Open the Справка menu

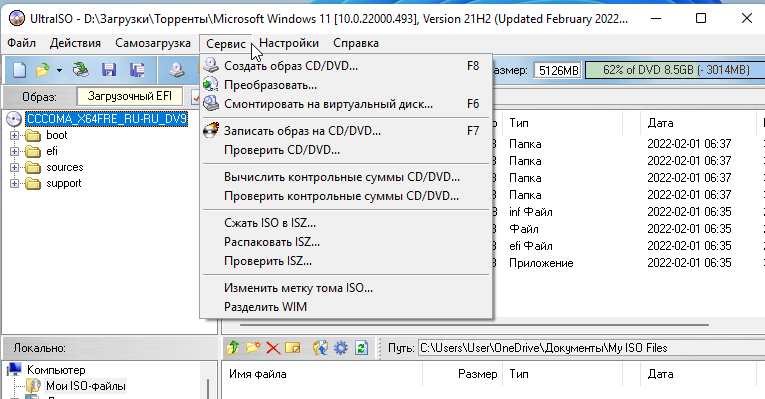[356, 43]
